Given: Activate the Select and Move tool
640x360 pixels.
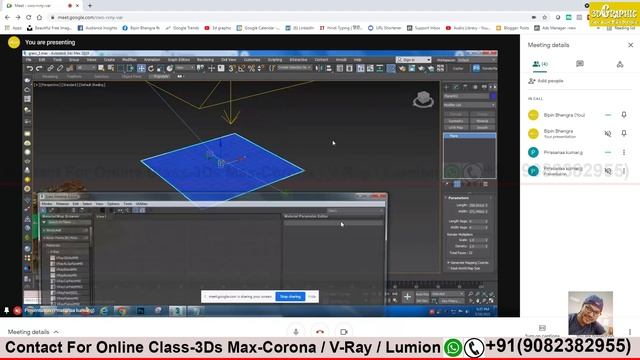Looking at the screenshot, I should 141,69.
